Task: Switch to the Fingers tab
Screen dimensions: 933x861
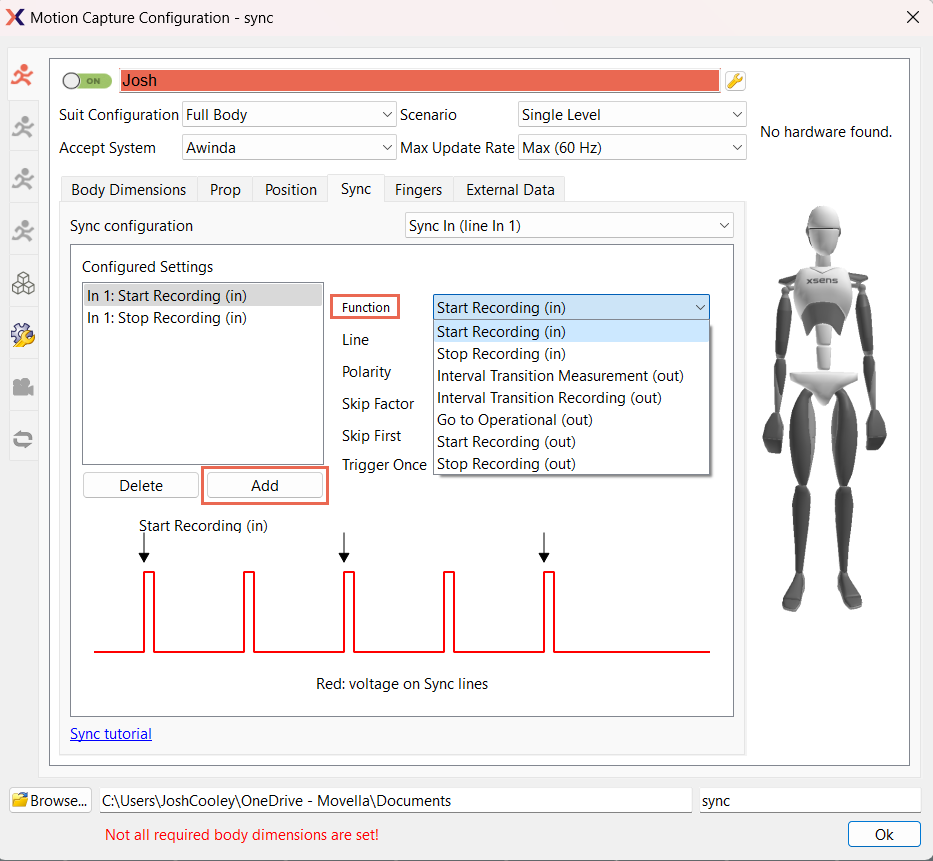Action: [x=418, y=190]
